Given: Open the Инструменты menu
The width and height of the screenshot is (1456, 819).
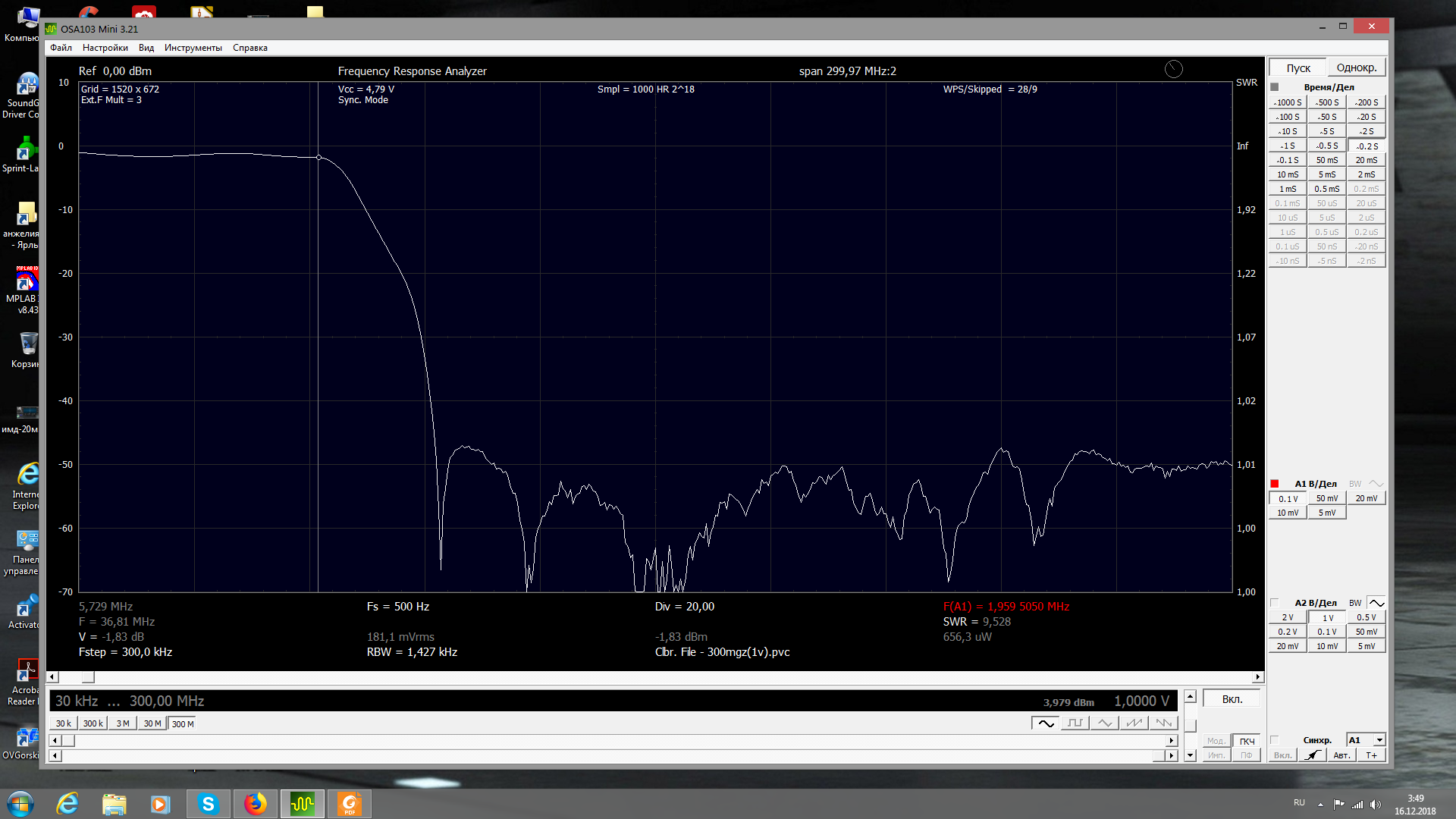Looking at the screenshot, I should [193, 48].
